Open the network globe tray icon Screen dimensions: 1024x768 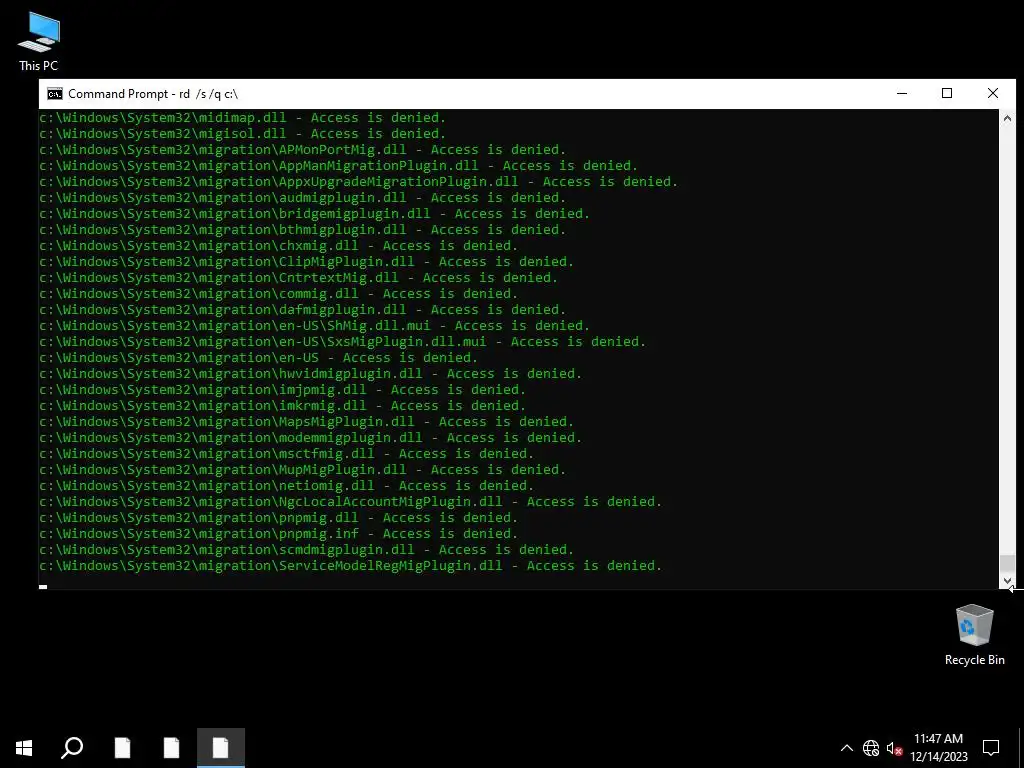click(x=871, y=748)
